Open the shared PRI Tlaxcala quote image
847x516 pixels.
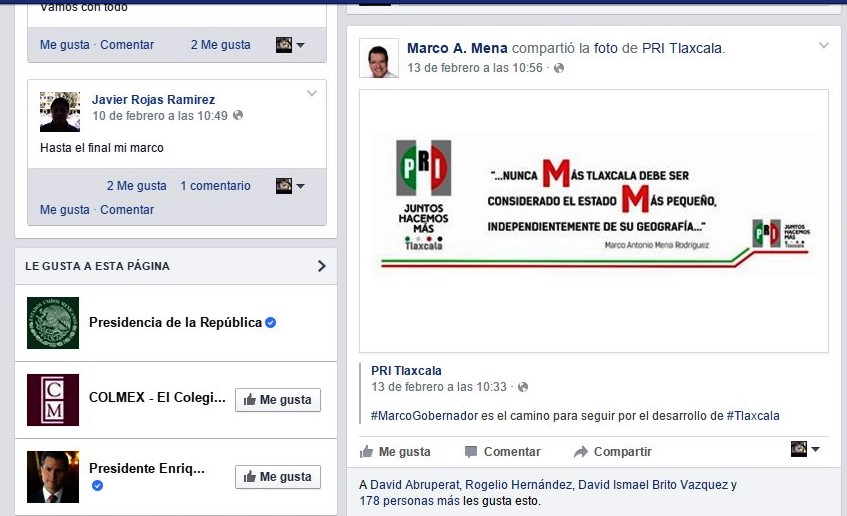[x=594, y=221]
